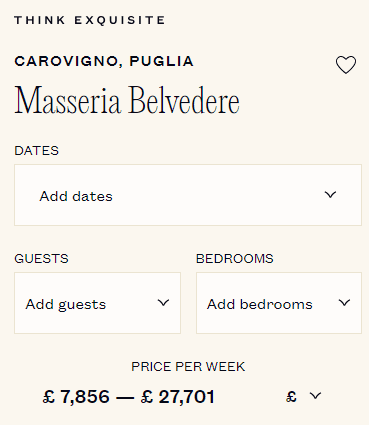Viewport: 369px width, 425px height.
Task: Open the Add guests dropdown
Action: point(97,303)
